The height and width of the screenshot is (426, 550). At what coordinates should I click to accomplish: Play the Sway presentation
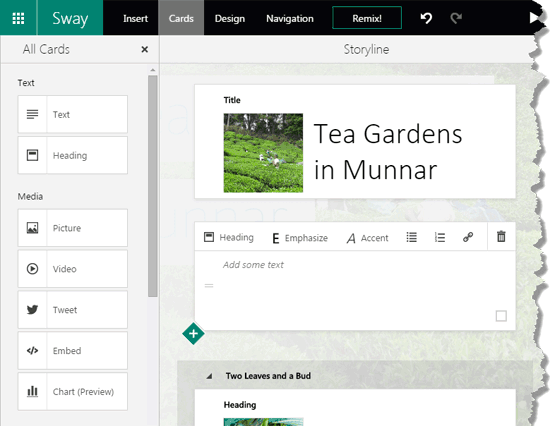click(534, 18)
